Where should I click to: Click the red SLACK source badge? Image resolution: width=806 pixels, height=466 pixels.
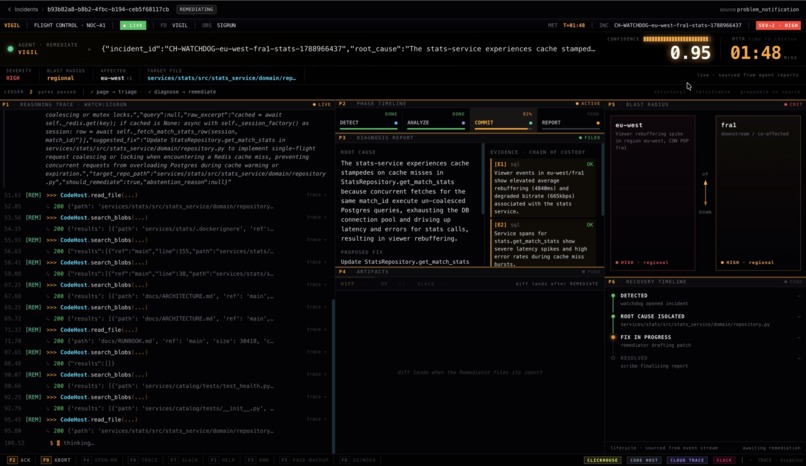[x=724, y=460]
